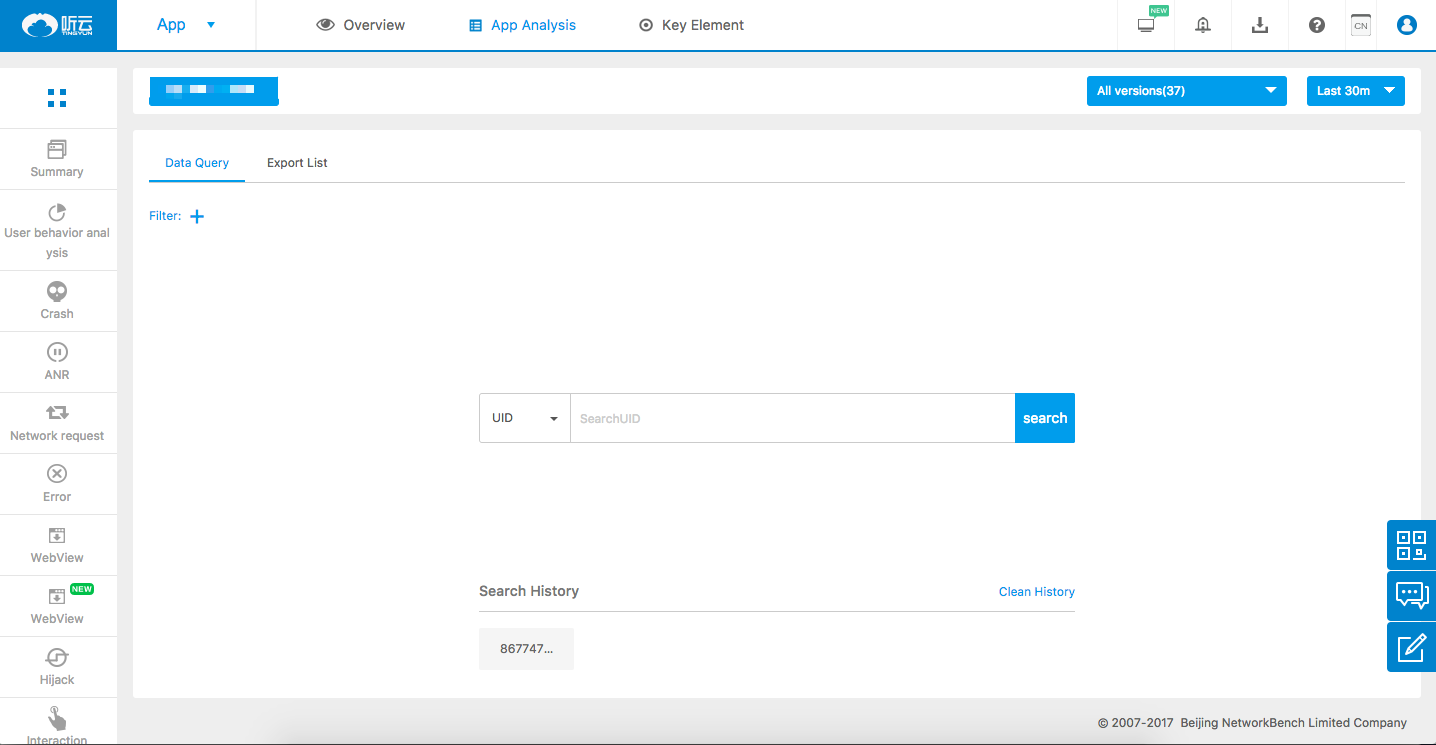The width and height of the screenshot is (1436, 745).
Task: Open the QR code floating button
Action: coord(1411,545)
